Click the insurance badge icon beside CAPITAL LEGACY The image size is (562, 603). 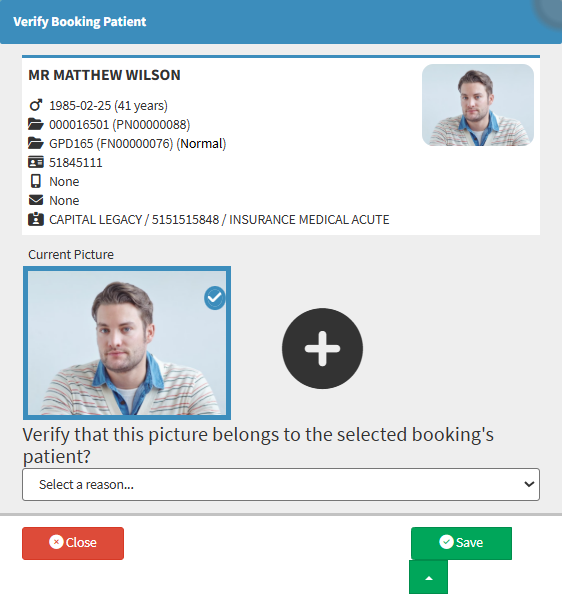tap(36, 219)
